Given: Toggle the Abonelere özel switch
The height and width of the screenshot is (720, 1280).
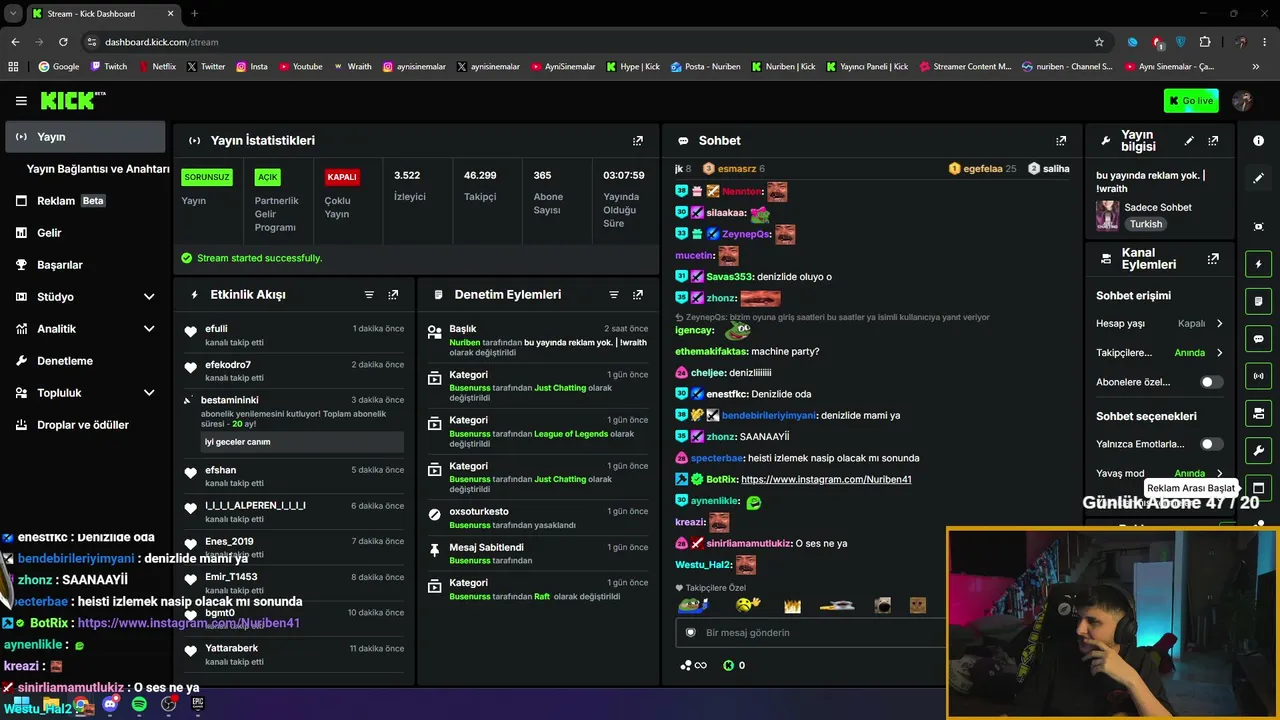Looking at the screenshot, I should [x=1211, y=382].
